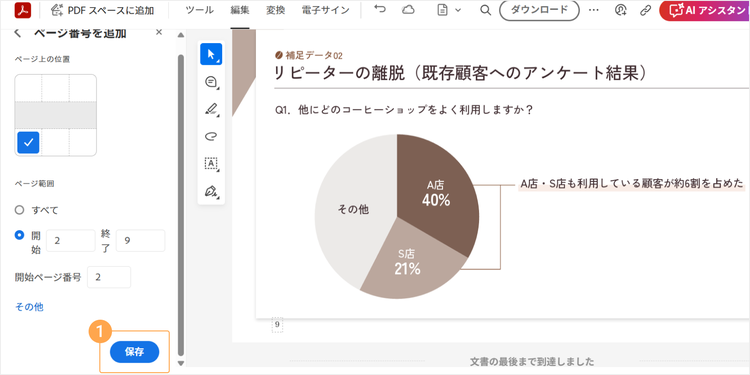This screenshot has height=375, width=750.
Task: Click the 開始 page input field
Action: pyautogui.click(x=71, y=241)
